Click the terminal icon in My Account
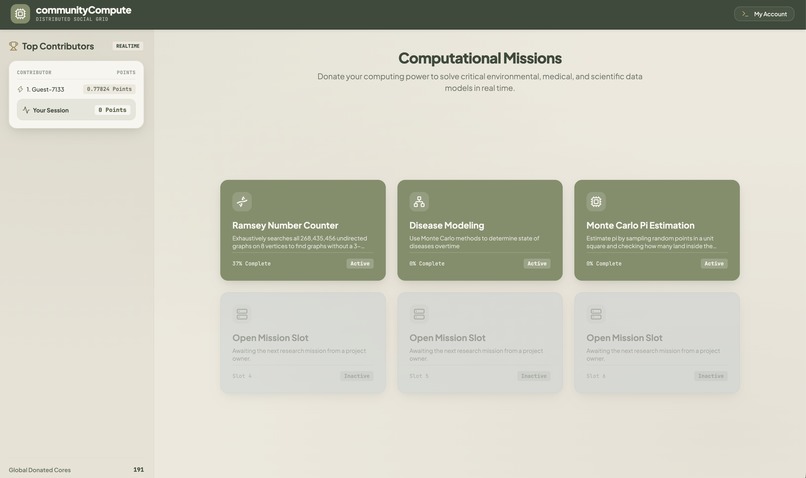The image size is (806, 478). 745,14
